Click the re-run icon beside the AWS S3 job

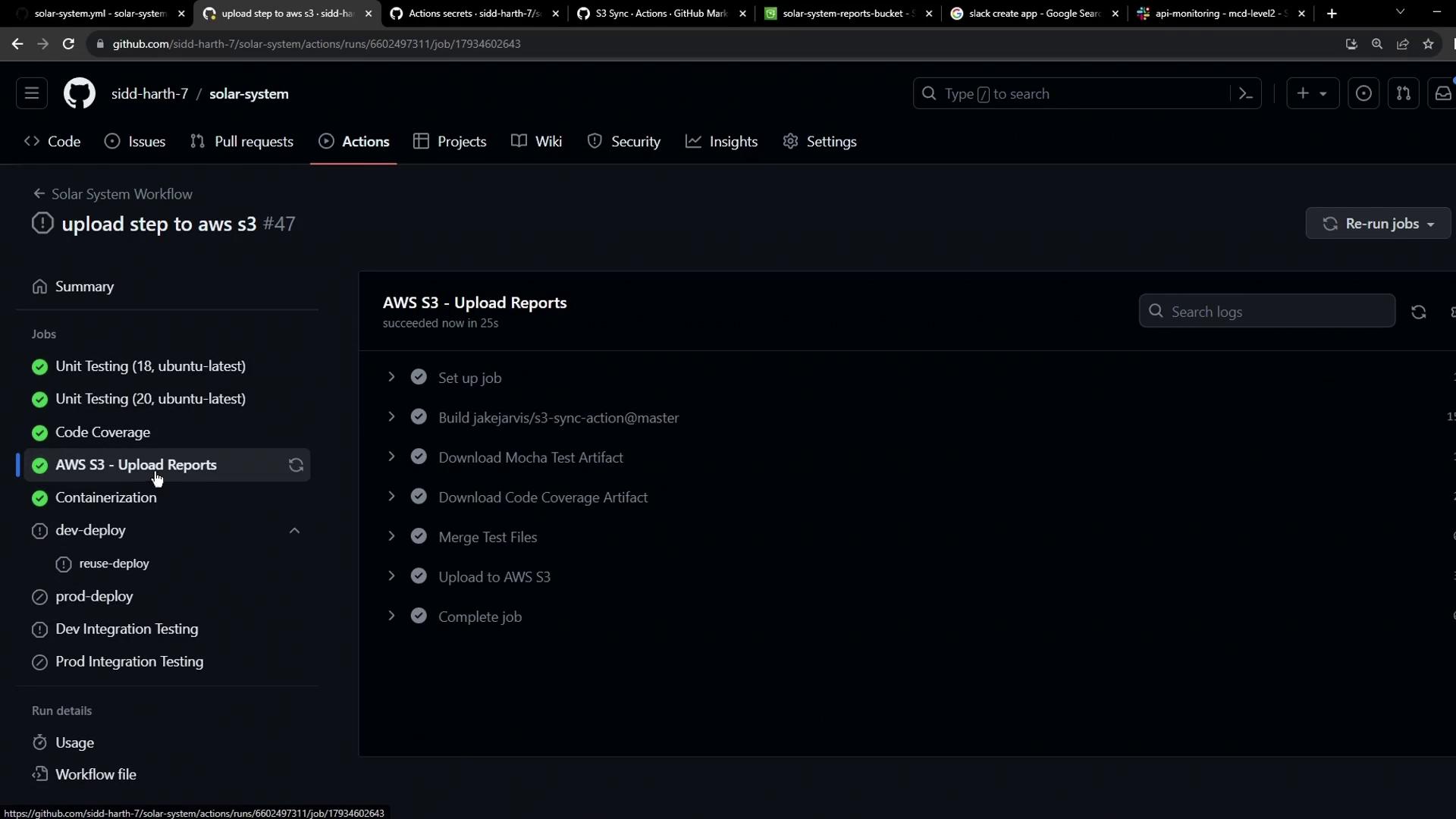point(296,466)
